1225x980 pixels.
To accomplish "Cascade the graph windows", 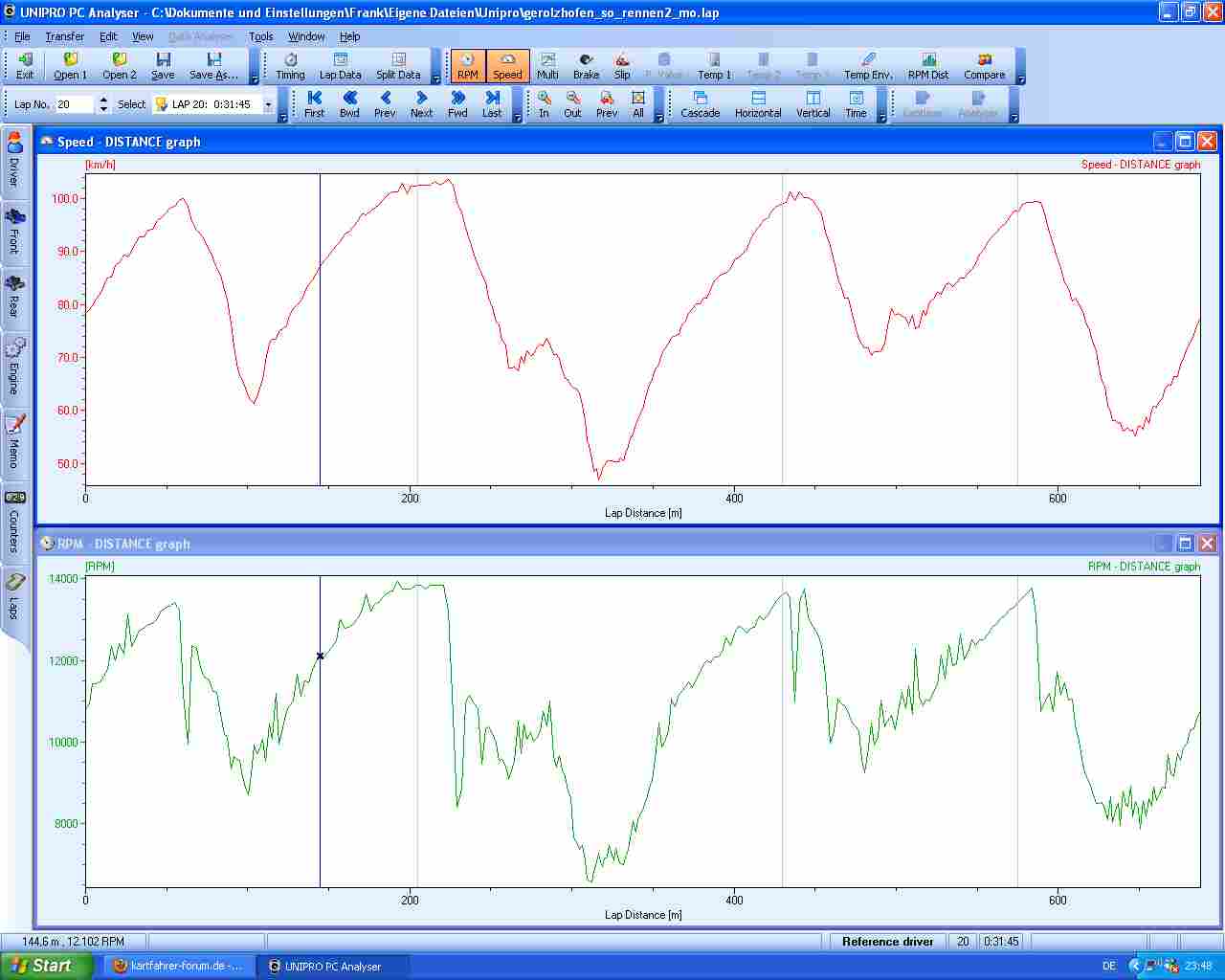I will tap(701, 104).
